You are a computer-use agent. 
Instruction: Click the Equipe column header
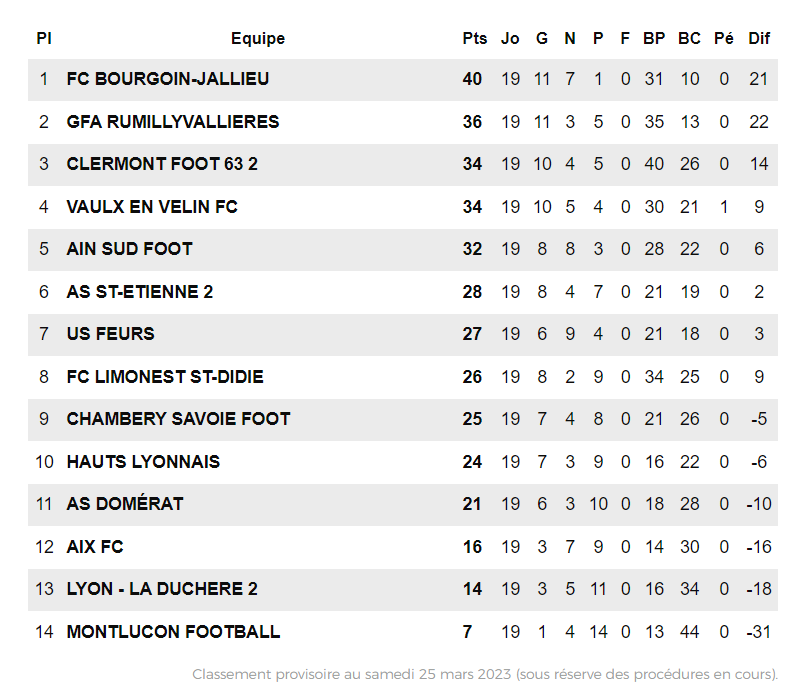click(258, 39)
